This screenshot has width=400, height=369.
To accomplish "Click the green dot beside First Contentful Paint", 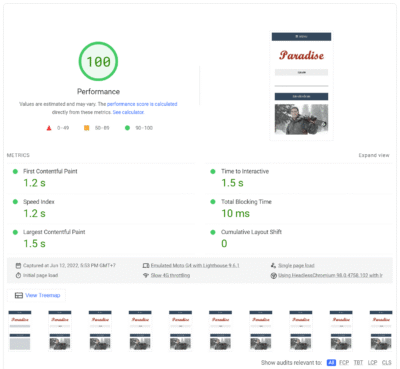I will (15, 171).
